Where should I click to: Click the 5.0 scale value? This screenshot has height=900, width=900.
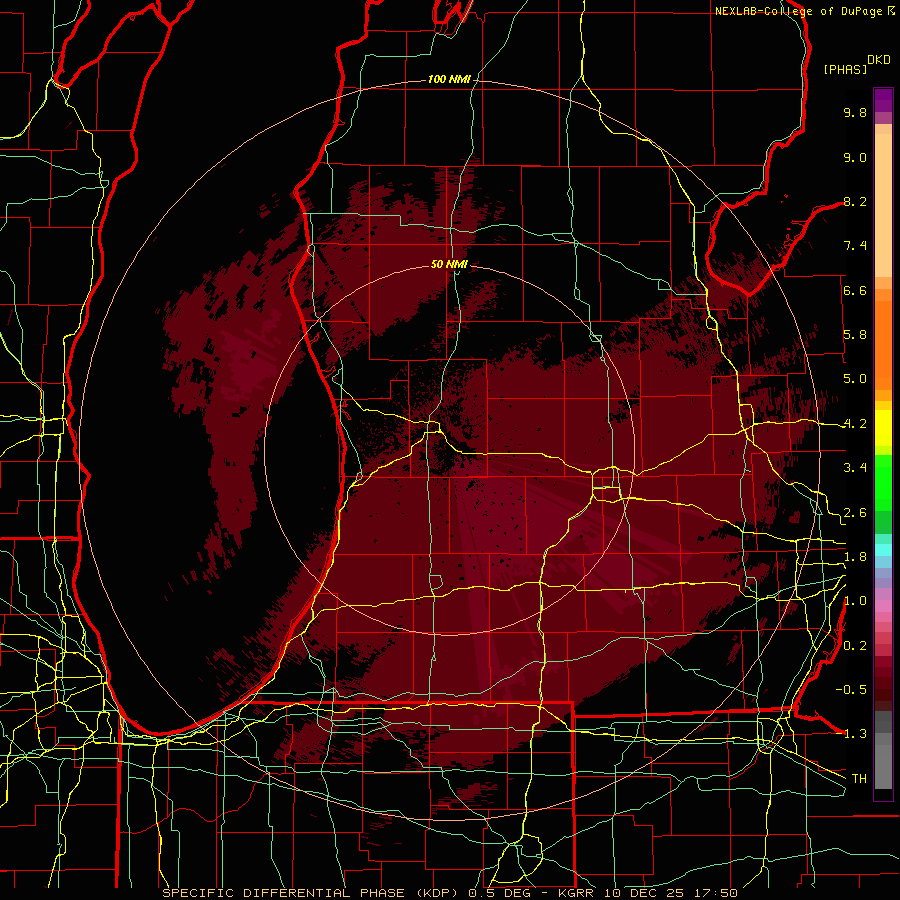pyautogui.click(x=855, y=379)
